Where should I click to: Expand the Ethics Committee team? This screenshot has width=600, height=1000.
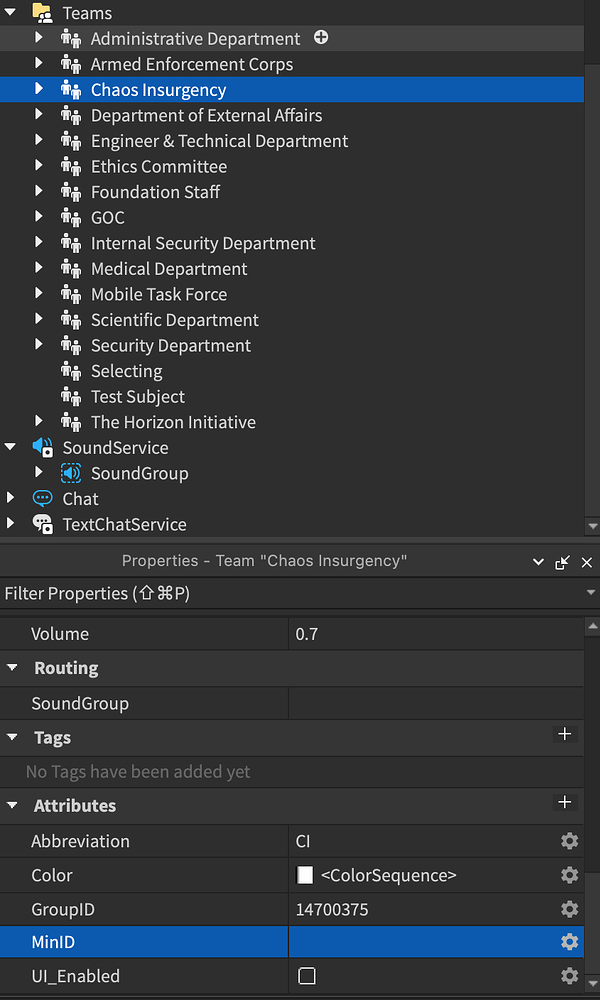click(39, 166)
